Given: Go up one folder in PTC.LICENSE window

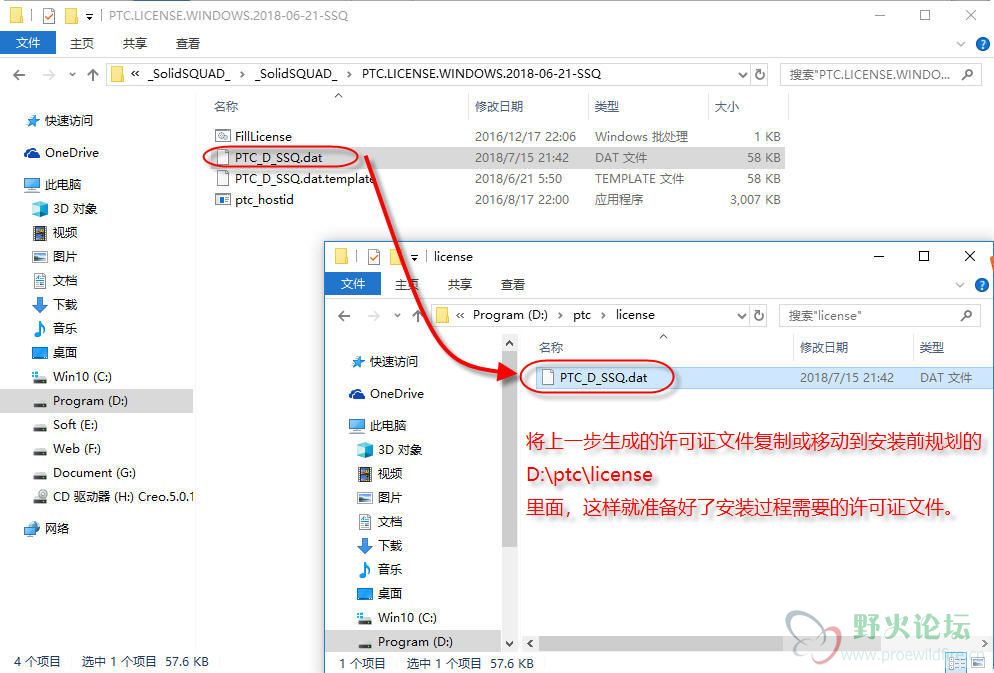Looking at the screenshot, I should (x=93, y=75).
